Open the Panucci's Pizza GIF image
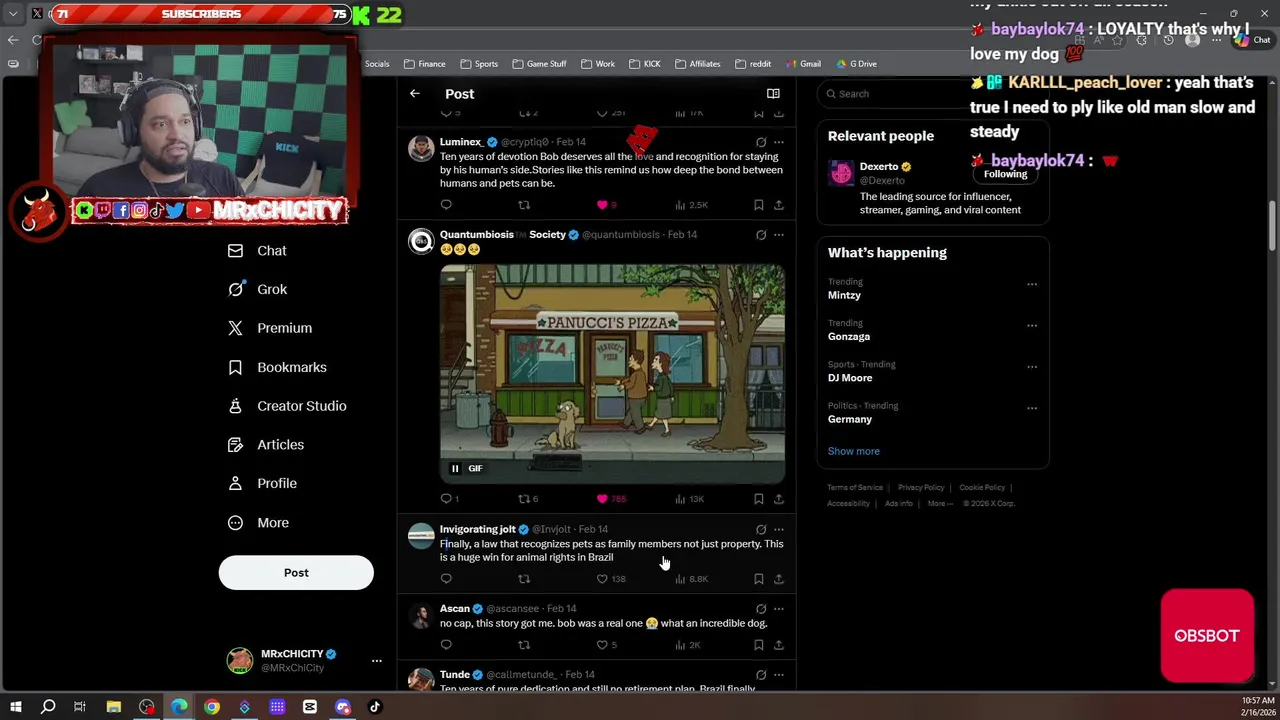Viewport: 1280px width, 720px height. pyautogui.click(x=612, y=374)
